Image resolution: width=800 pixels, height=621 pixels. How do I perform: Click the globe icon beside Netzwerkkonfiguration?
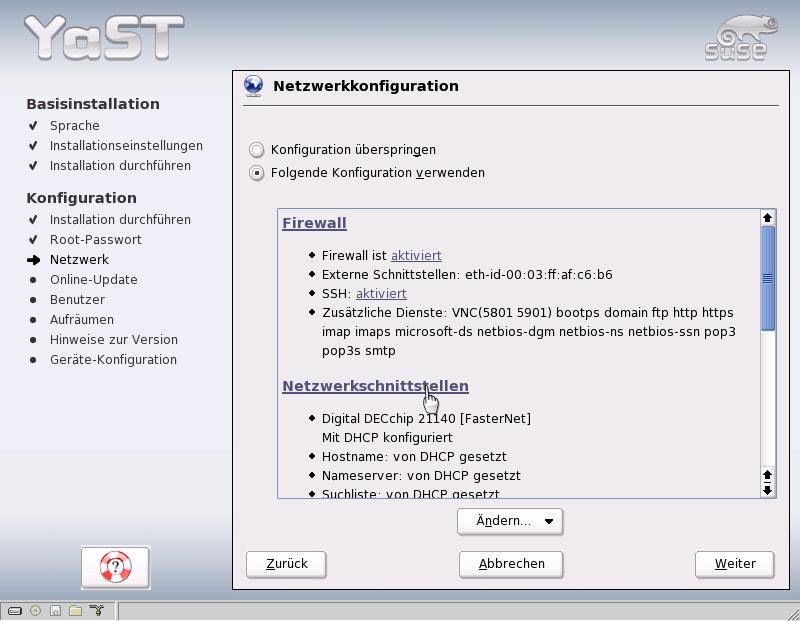254,86
